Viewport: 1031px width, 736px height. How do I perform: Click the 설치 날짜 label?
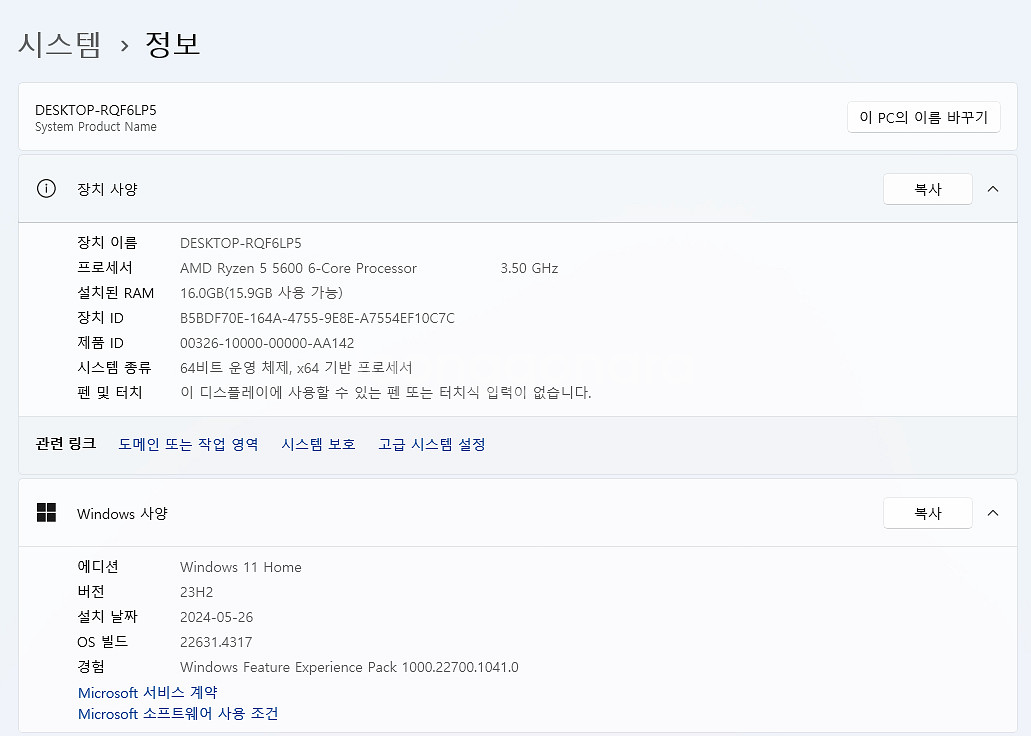(107, 617)
